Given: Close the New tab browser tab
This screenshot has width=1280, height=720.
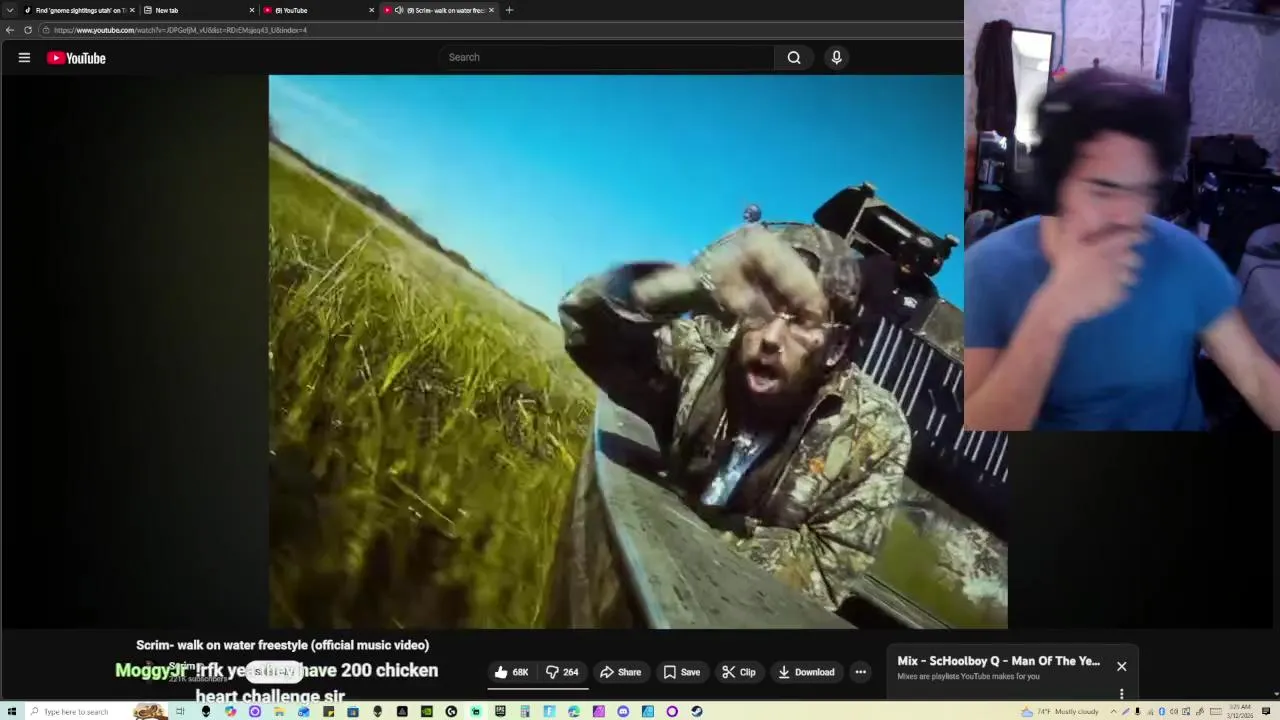Looking at the screenshot, I should pyautogui.click(x=252, y=10).
